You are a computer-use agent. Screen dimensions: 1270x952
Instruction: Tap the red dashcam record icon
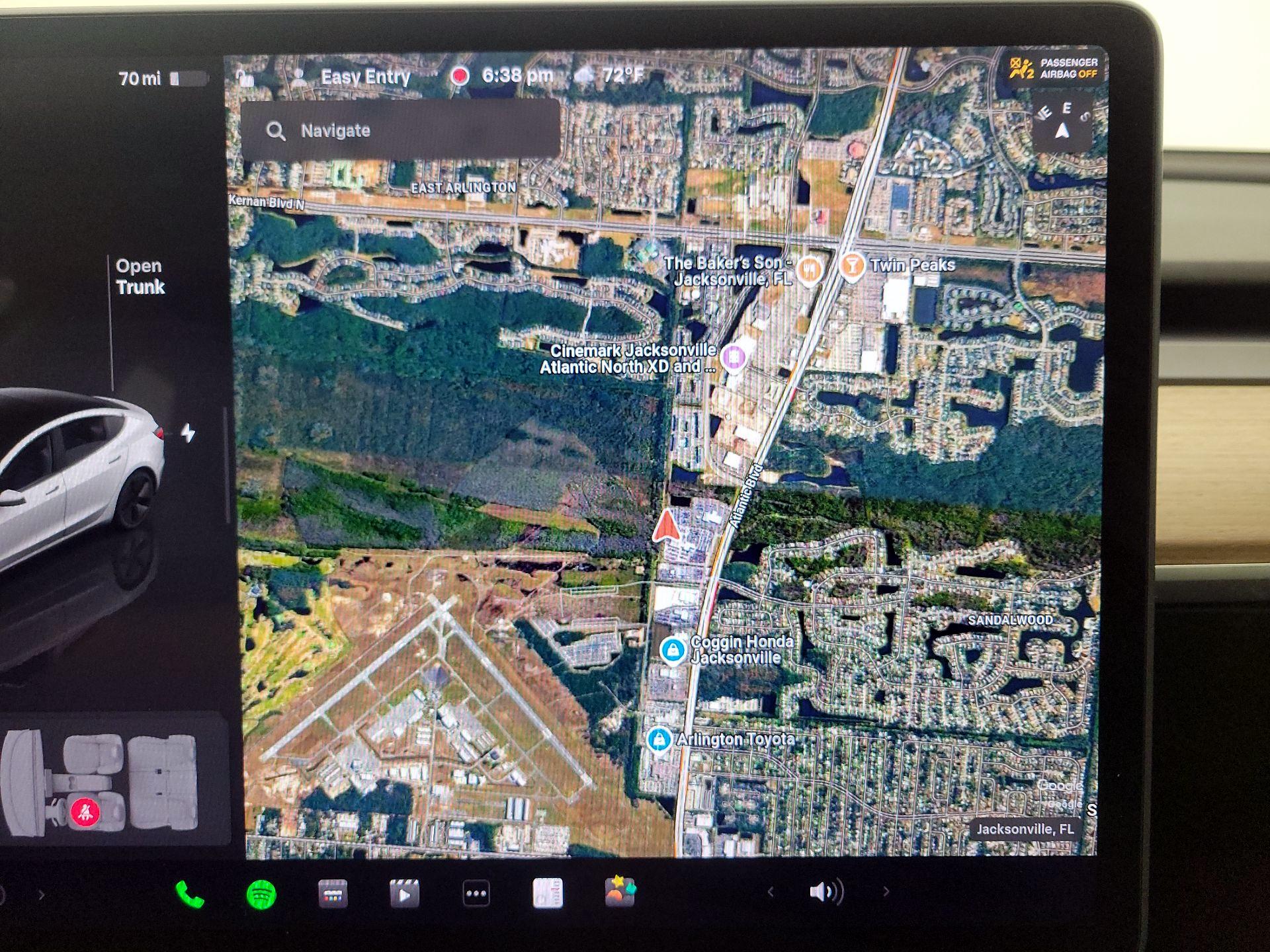[x=460, y=76]
